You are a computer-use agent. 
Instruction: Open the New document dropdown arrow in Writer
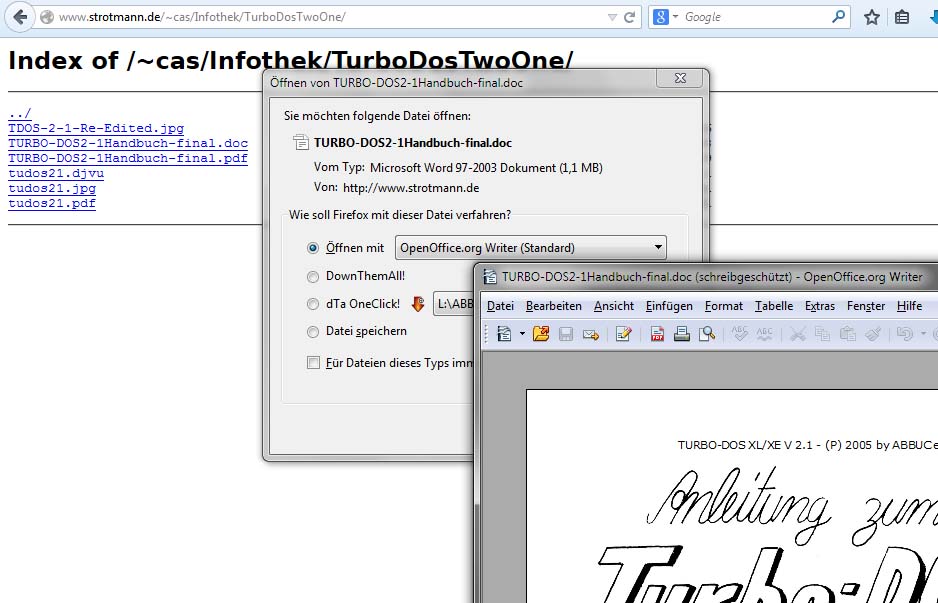click(x=522, y=333)
